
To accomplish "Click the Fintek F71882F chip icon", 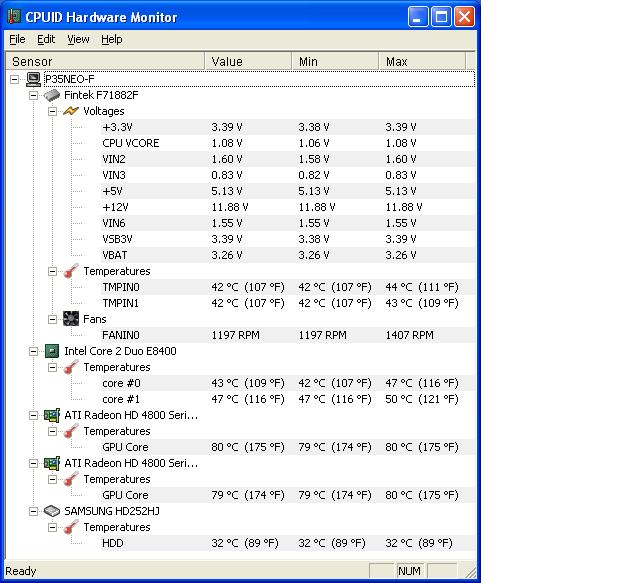I will [52, 96].
